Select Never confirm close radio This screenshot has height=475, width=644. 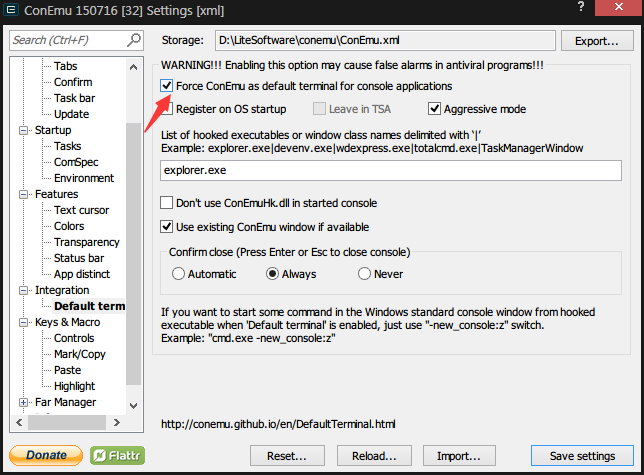tap(364, 274)
